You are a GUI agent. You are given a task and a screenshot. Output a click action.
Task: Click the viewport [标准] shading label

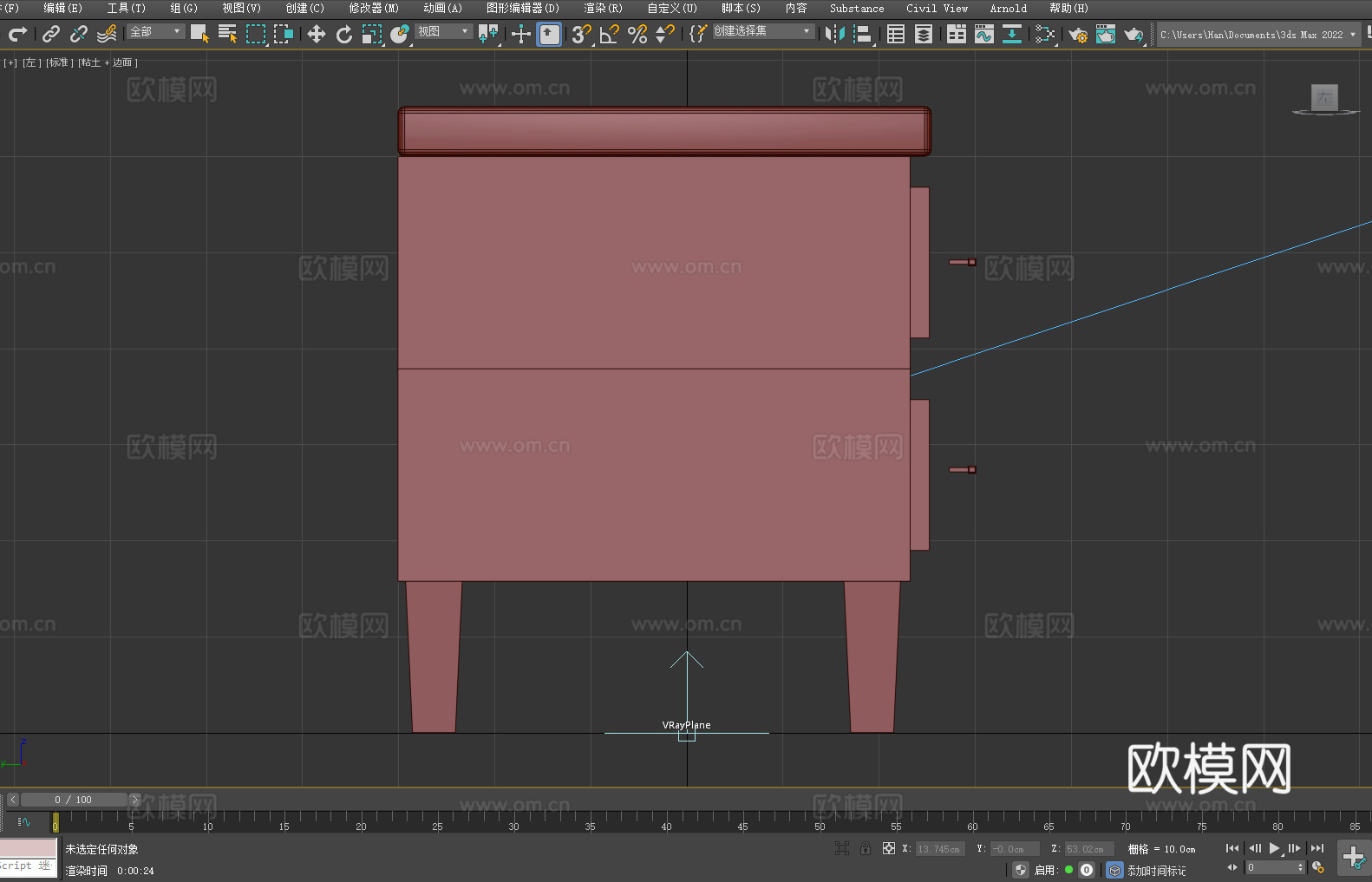coord(60,62)
